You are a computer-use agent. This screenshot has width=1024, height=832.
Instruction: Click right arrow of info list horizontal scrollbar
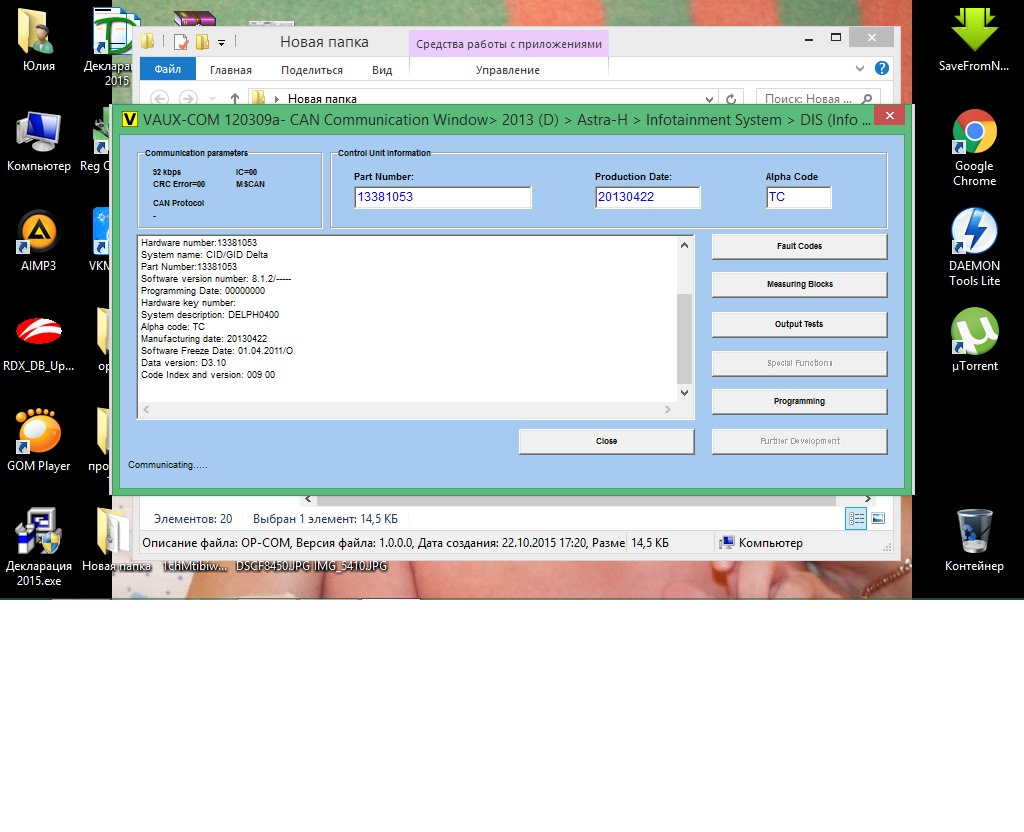point(667,409)
